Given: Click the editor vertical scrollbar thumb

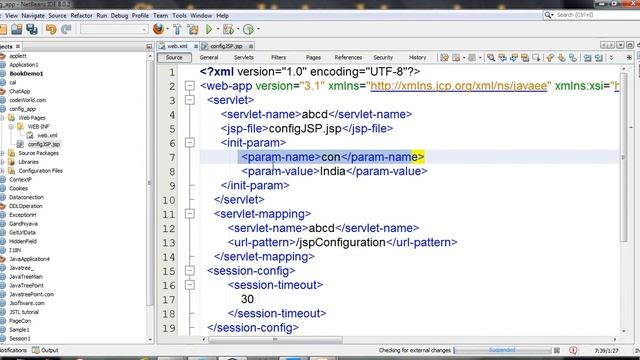Looking at the screenshot, I should click(623, 157).
